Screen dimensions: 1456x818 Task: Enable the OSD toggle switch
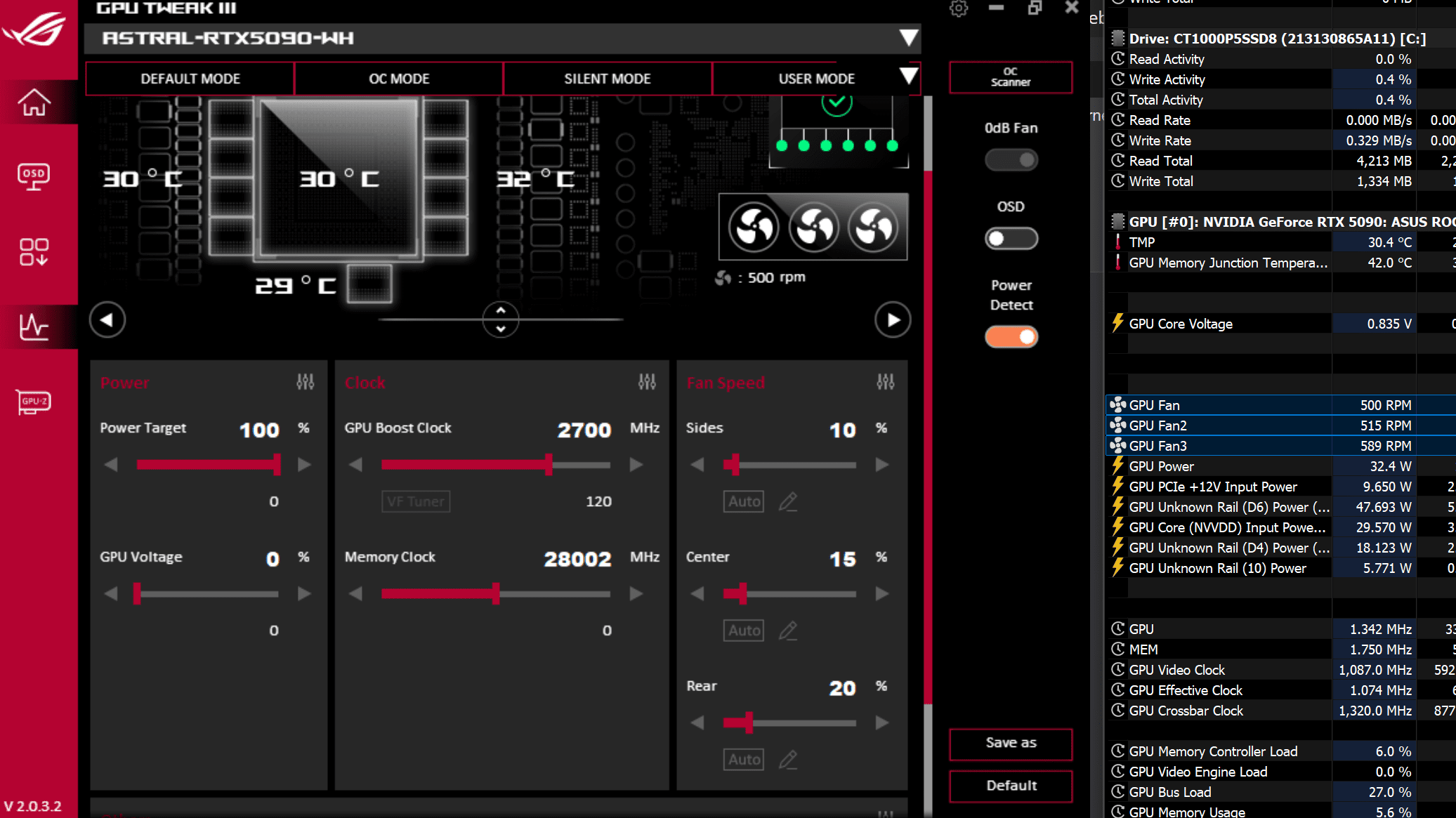[1011, 239]
